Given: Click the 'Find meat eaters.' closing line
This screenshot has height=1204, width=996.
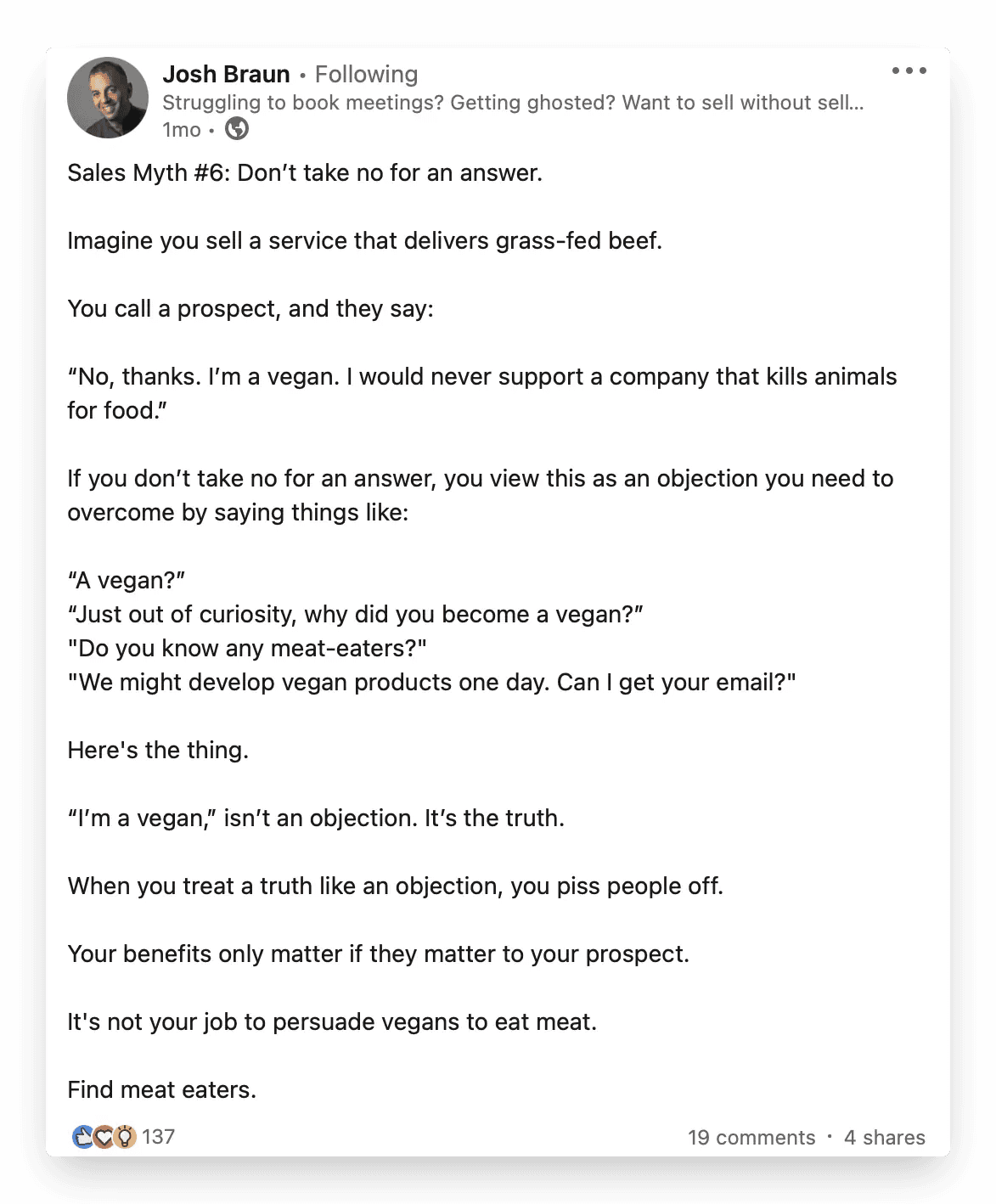Looking at the screenshot, I should tap(161, 1090).
